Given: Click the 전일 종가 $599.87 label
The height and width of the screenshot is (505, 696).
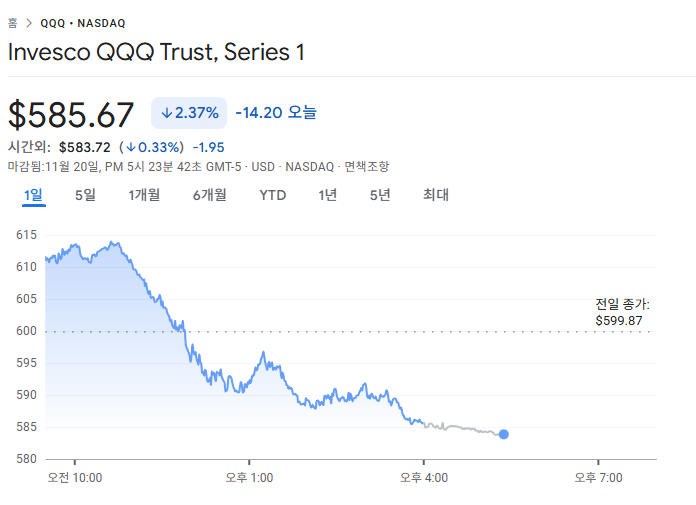Looking at the screenshot, I should 620,313.
